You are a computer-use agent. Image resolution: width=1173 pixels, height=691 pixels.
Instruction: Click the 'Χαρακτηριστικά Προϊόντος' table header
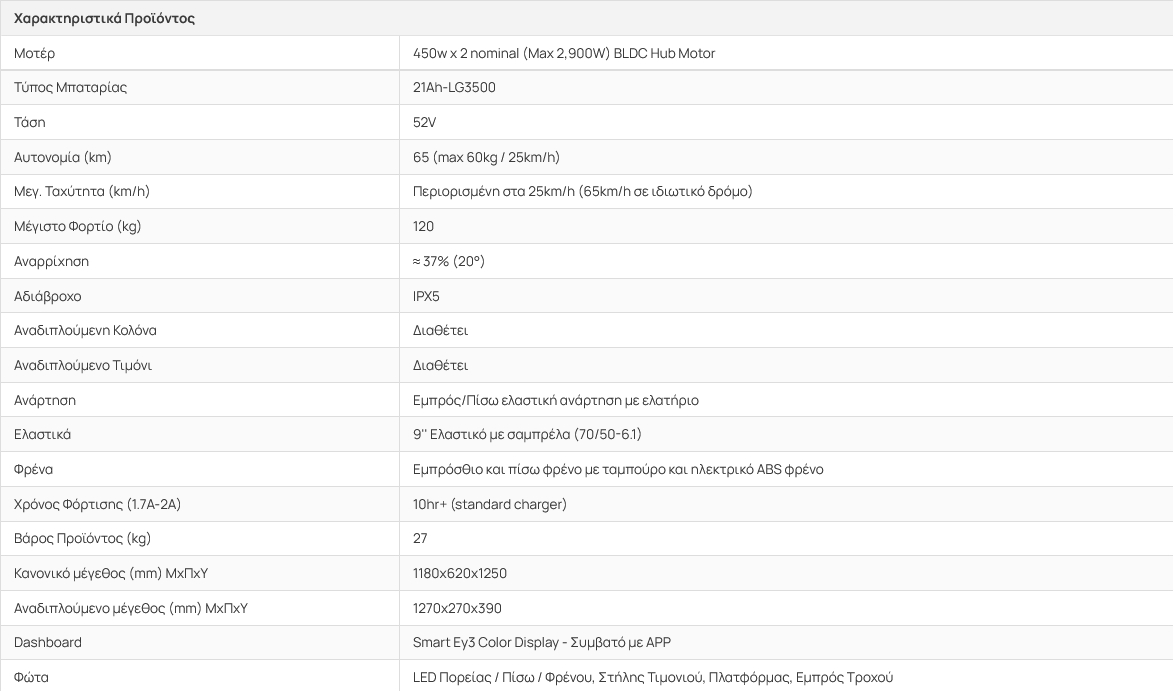[x=104, y=18]
